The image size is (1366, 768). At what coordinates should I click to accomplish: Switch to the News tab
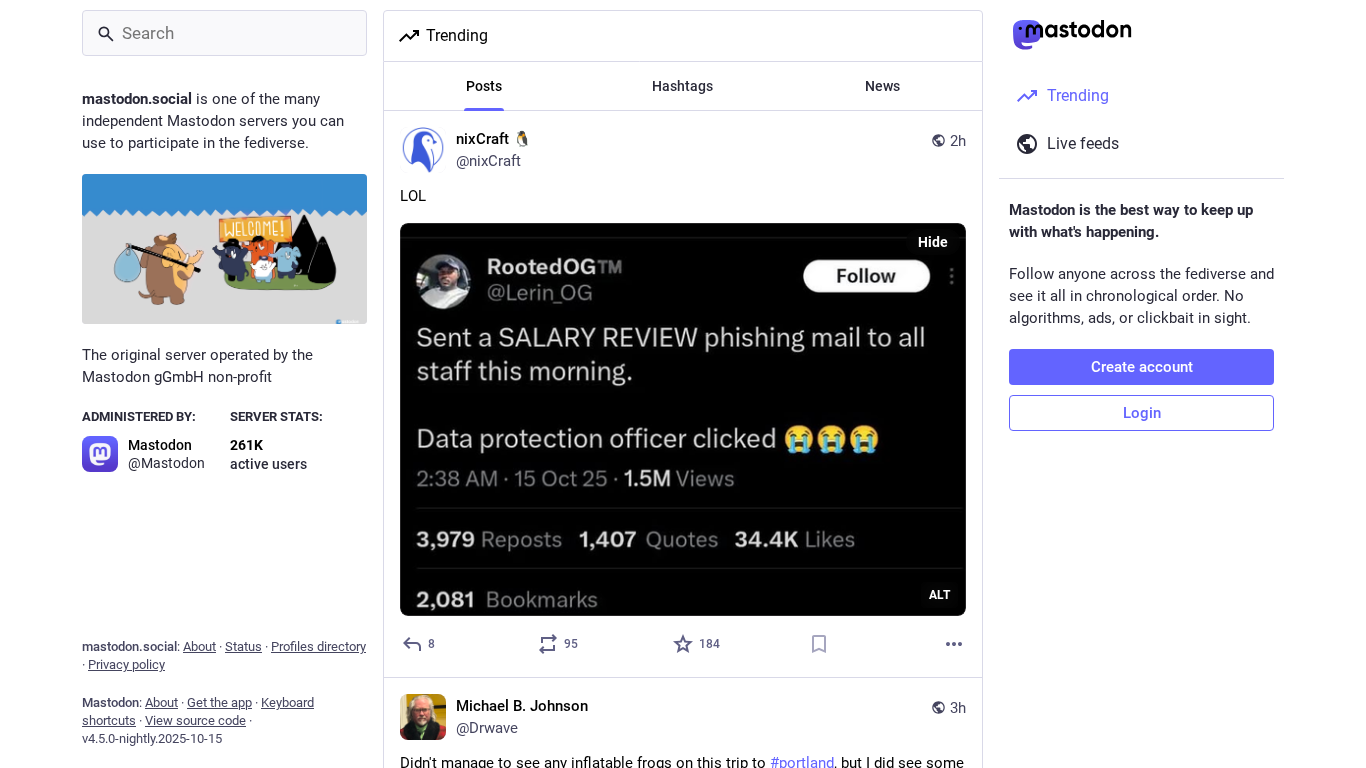click(882, 86)
